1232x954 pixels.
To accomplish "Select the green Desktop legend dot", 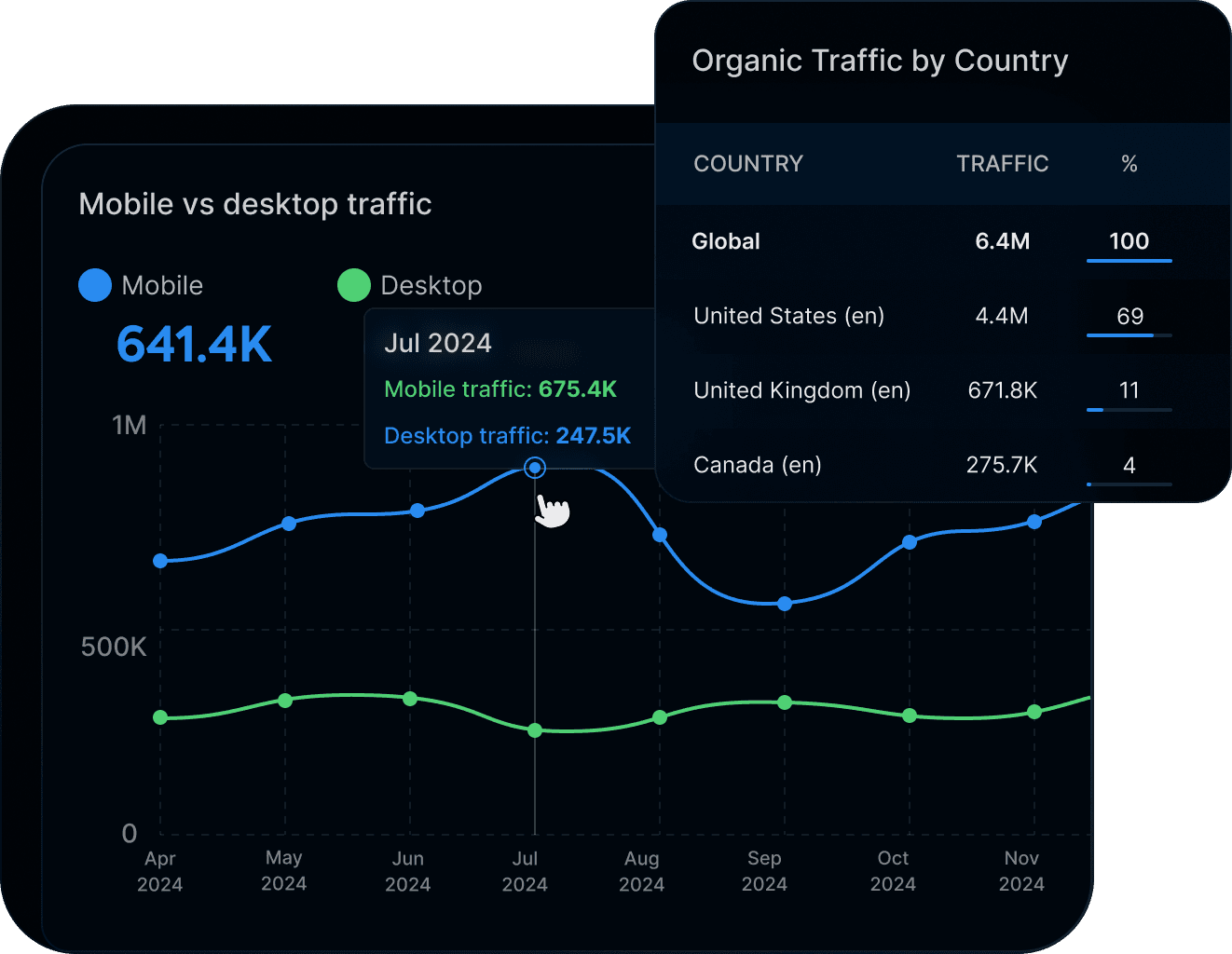I will 354,285.
